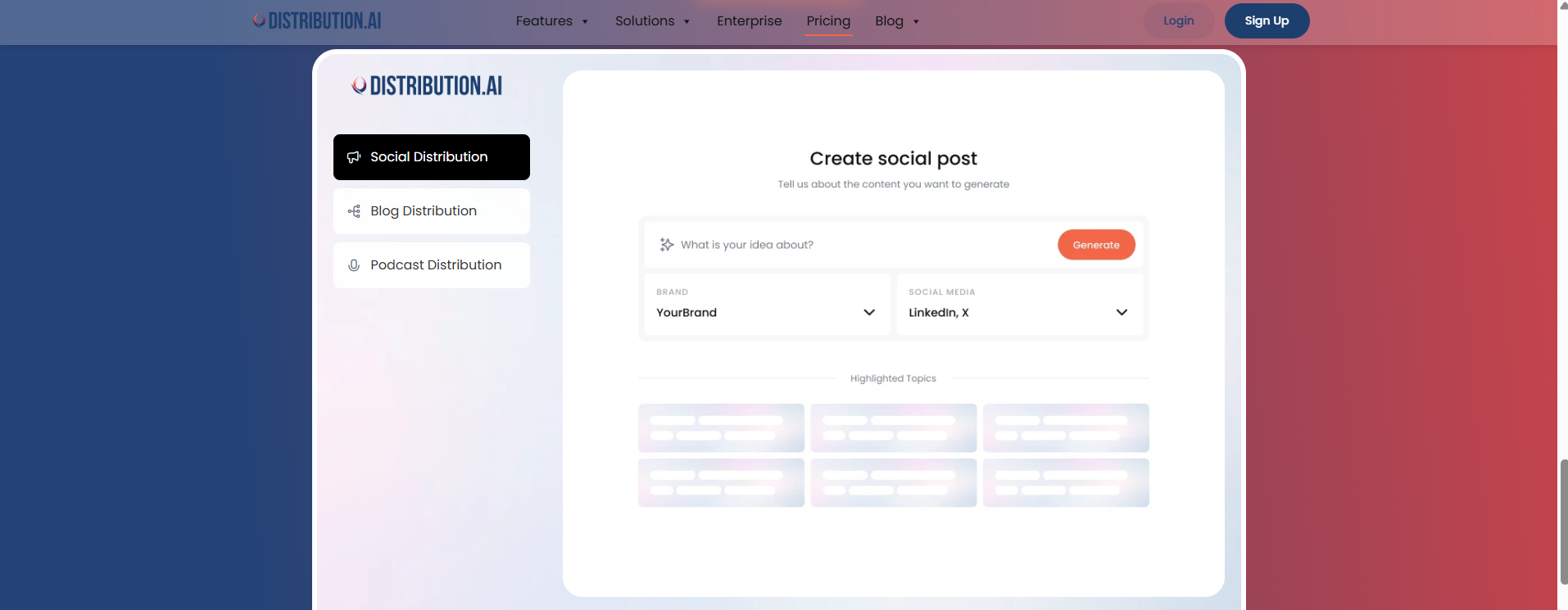Click the orange Generate button
The width and height of the screenshot is (1568, 610).
[1096, 245]
